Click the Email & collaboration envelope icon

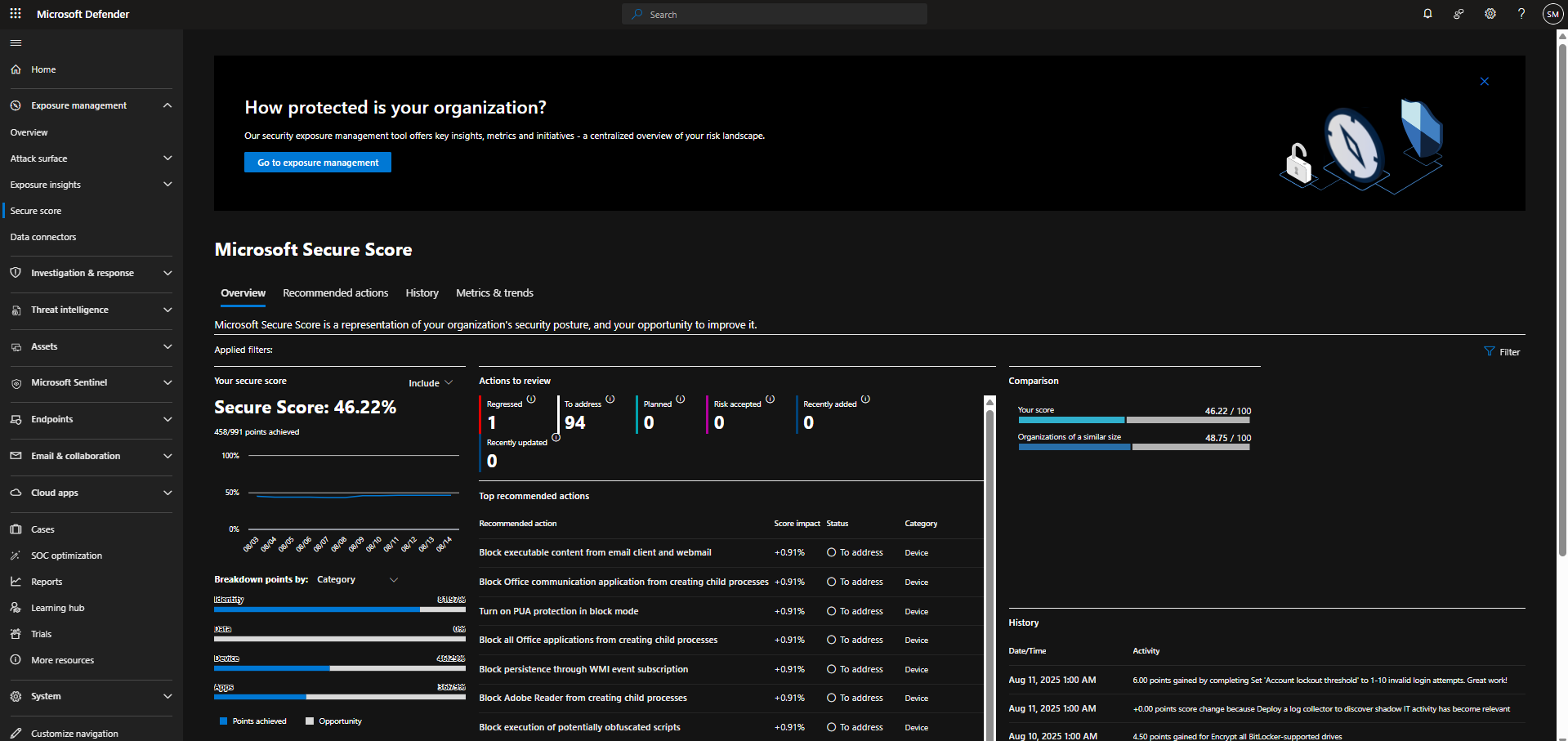tap(16, 456)
